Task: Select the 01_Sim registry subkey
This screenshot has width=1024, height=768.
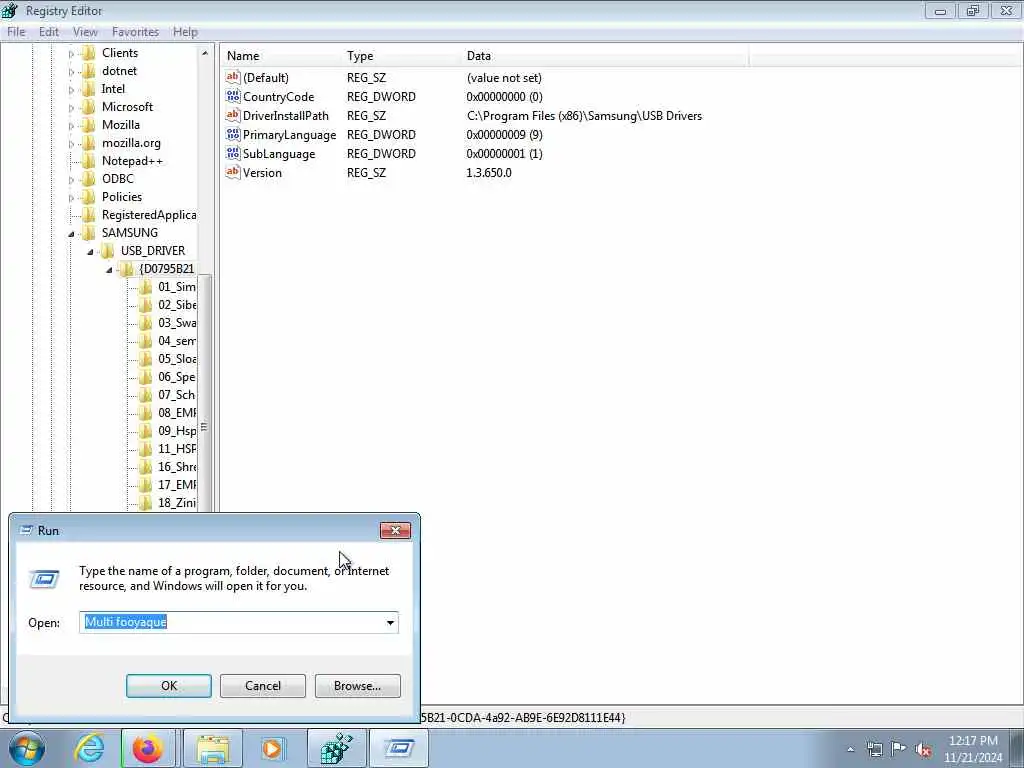Action: pos(176,287)
